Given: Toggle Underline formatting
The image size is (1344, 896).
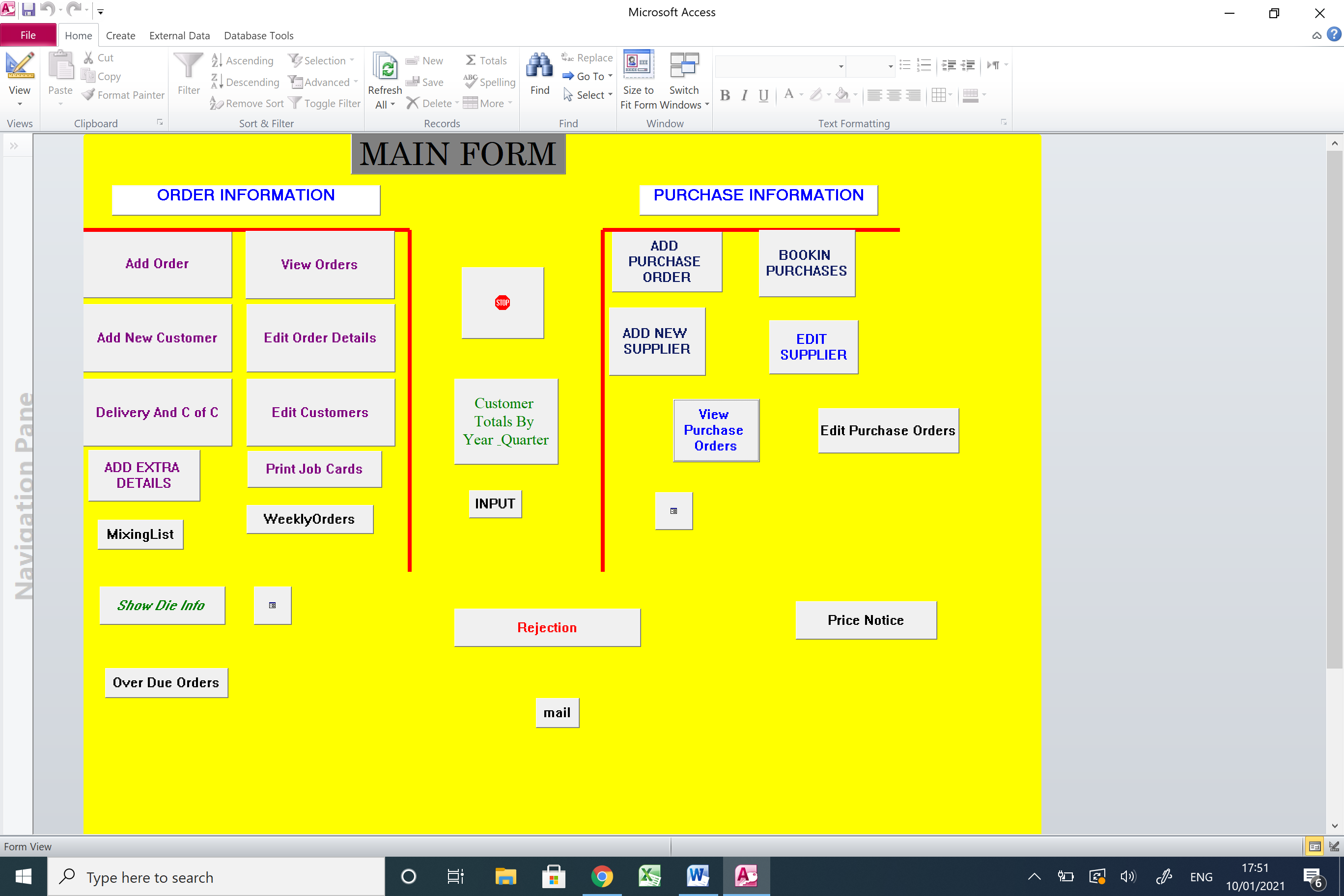Looking at the screenshot, I should point(763,95).
